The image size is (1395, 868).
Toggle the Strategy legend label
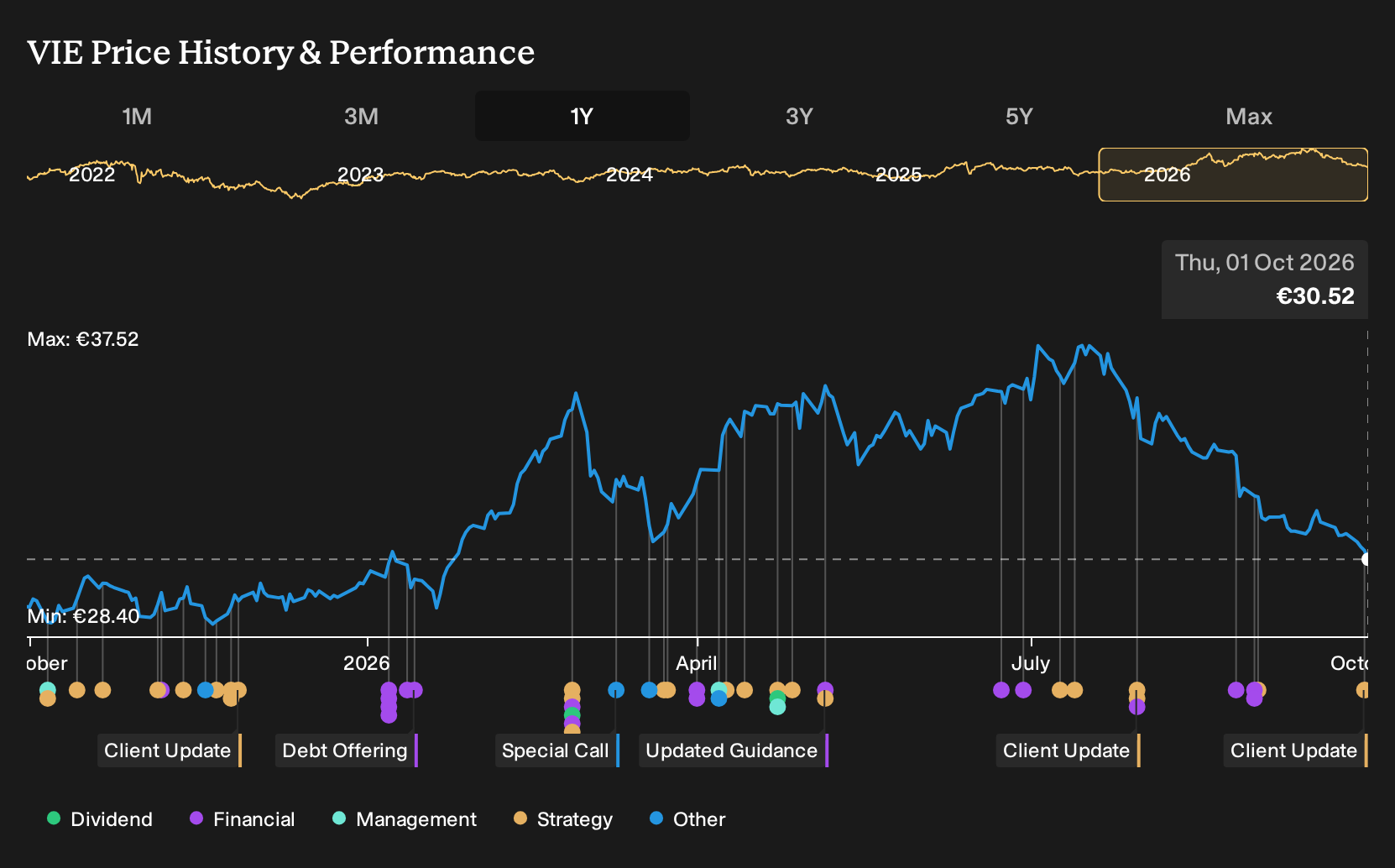[x=575, y=819]
